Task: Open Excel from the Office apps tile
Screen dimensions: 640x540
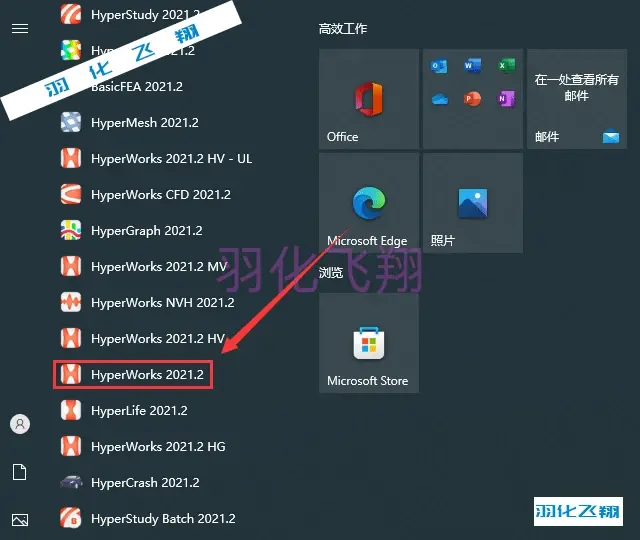Action: 507,65
